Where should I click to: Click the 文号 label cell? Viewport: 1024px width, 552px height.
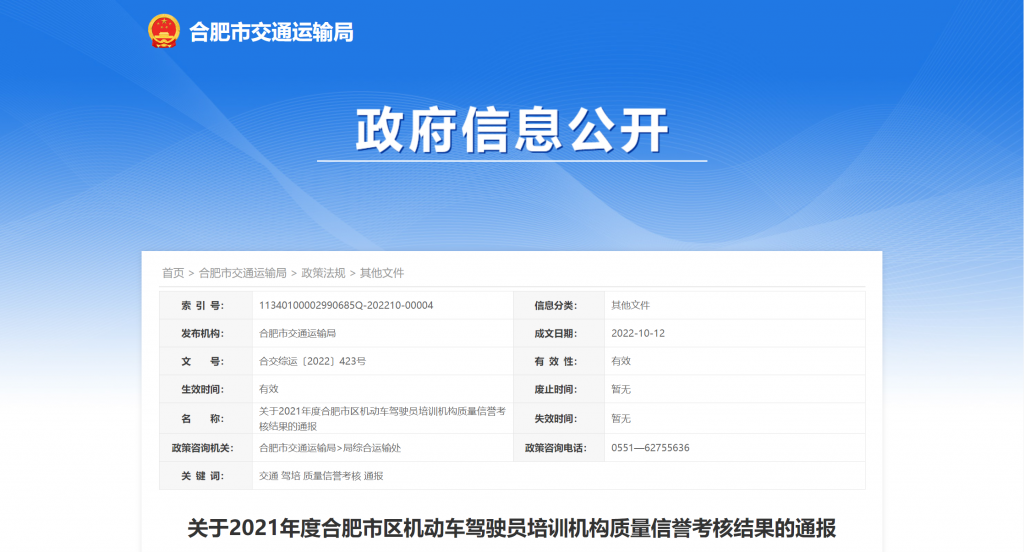coord(206,361)
